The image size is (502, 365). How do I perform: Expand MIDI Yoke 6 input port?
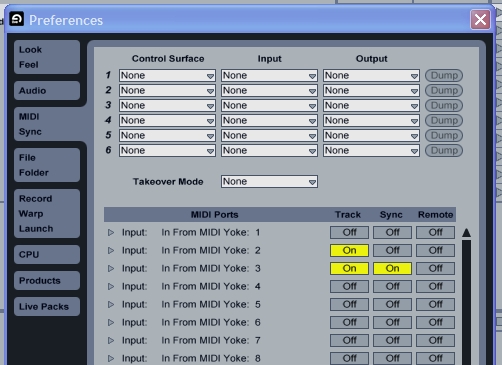[111, 322]
